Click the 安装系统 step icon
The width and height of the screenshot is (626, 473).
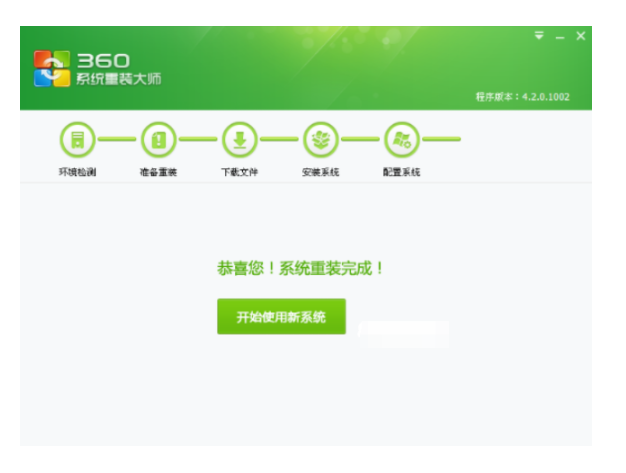coord(321,139)
